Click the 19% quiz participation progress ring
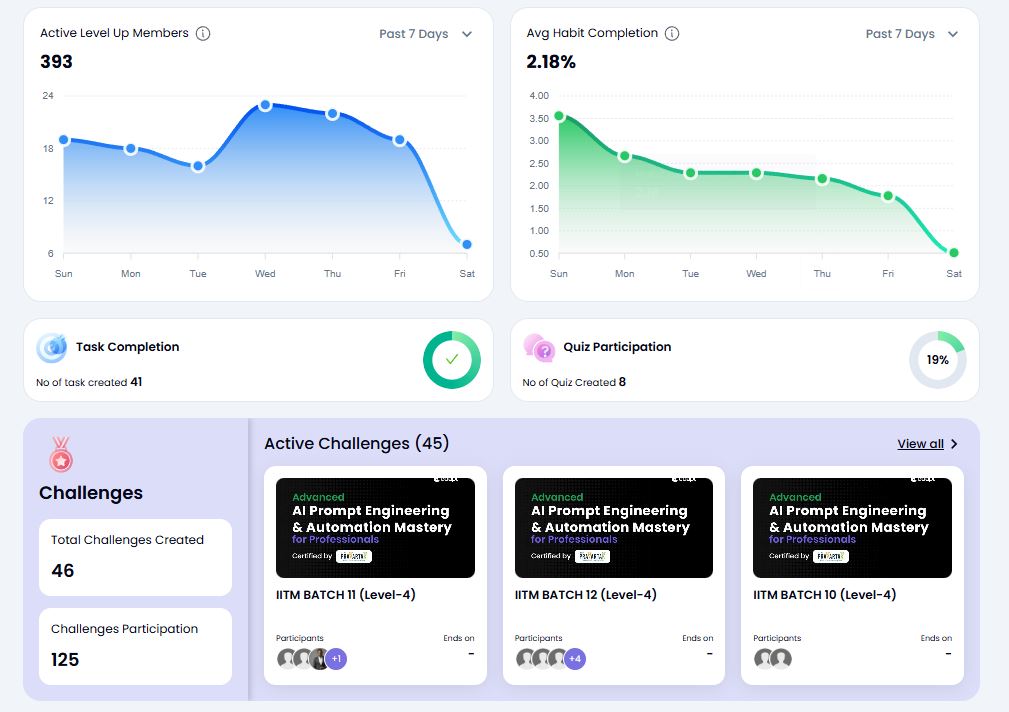1009x712 pixels. click(937, 360)
